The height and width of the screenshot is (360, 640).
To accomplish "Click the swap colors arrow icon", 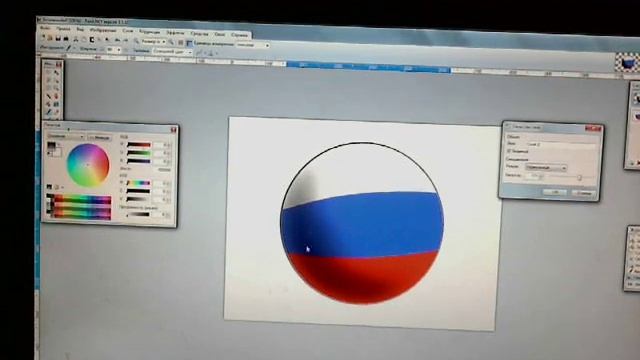I will pyautogui.click(x=59, y=144).
